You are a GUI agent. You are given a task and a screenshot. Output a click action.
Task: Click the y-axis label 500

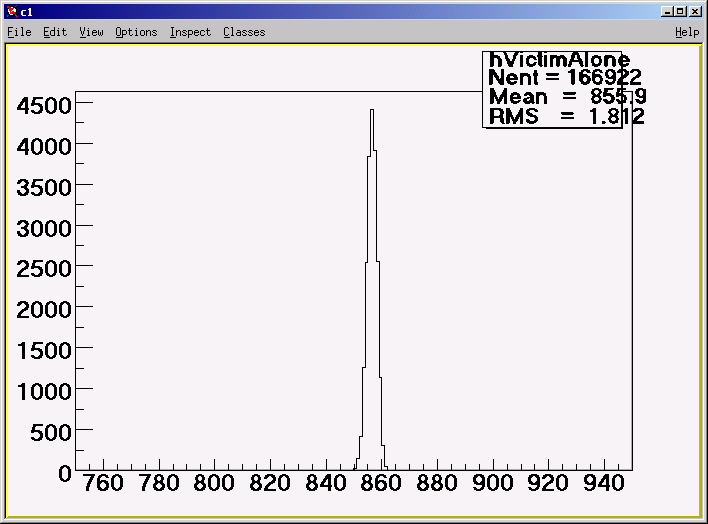point(51,433)
